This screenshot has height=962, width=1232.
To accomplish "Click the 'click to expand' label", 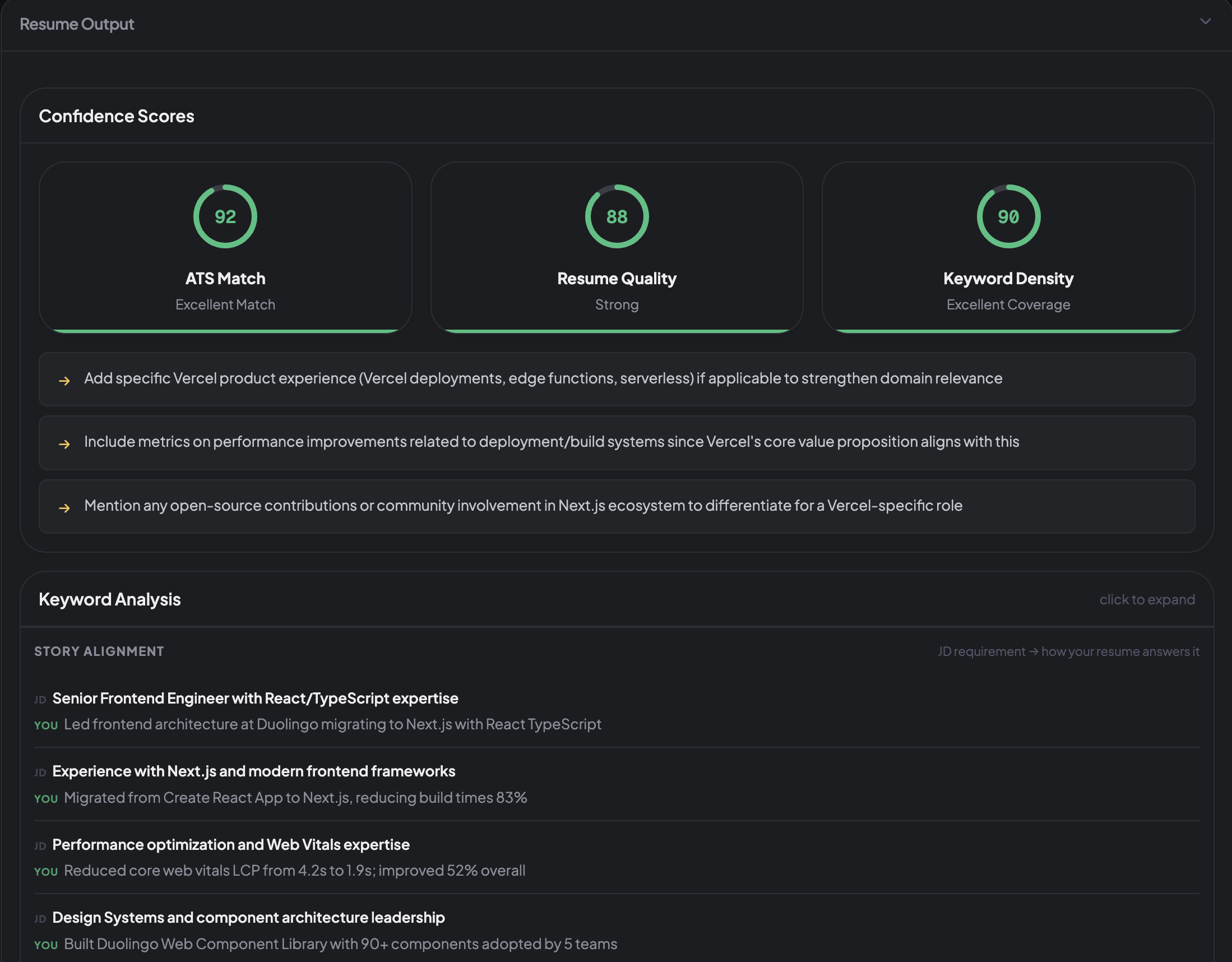I will [1147, 599].
